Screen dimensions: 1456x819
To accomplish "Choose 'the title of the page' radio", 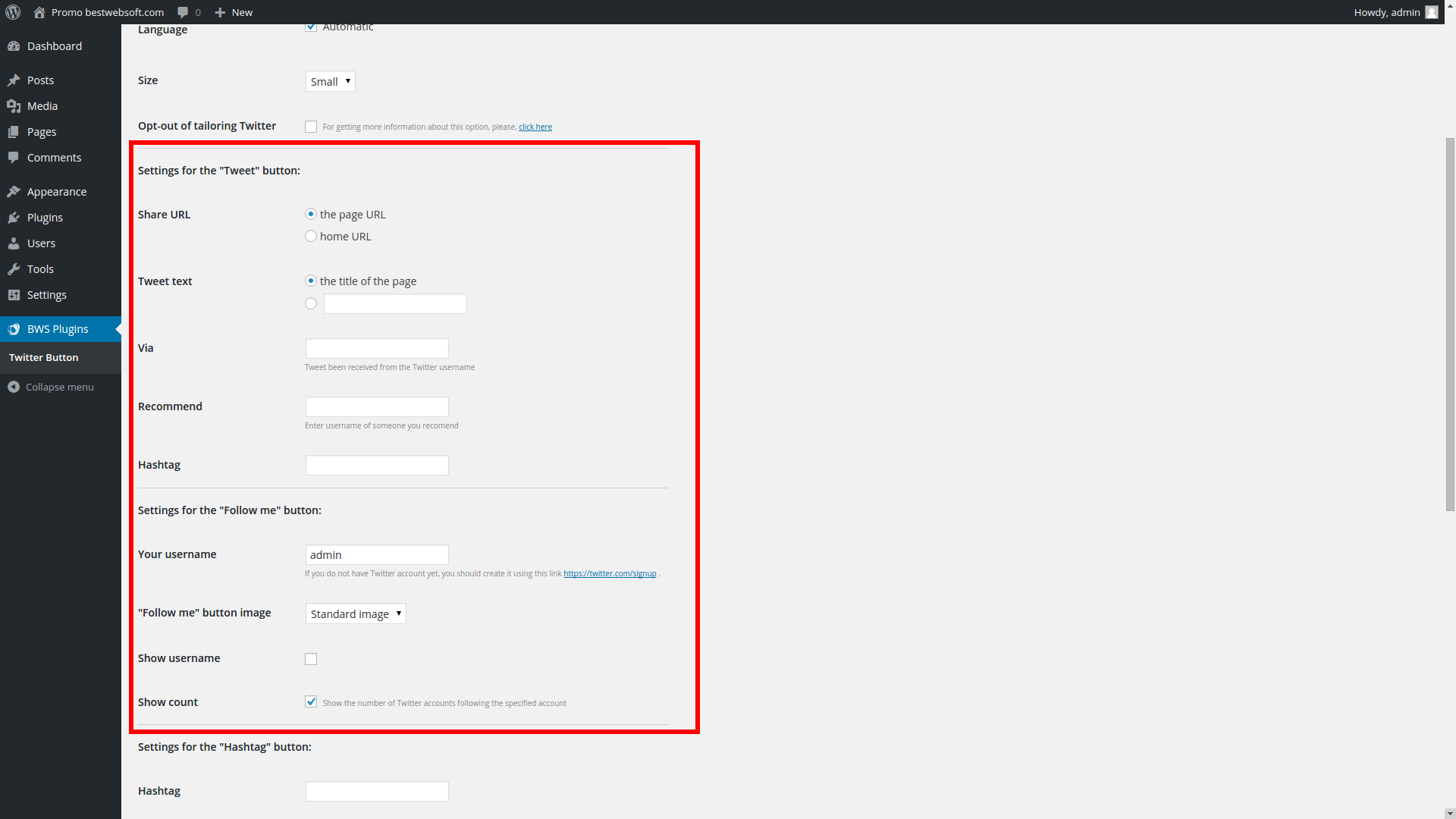I will click(311, 281).
